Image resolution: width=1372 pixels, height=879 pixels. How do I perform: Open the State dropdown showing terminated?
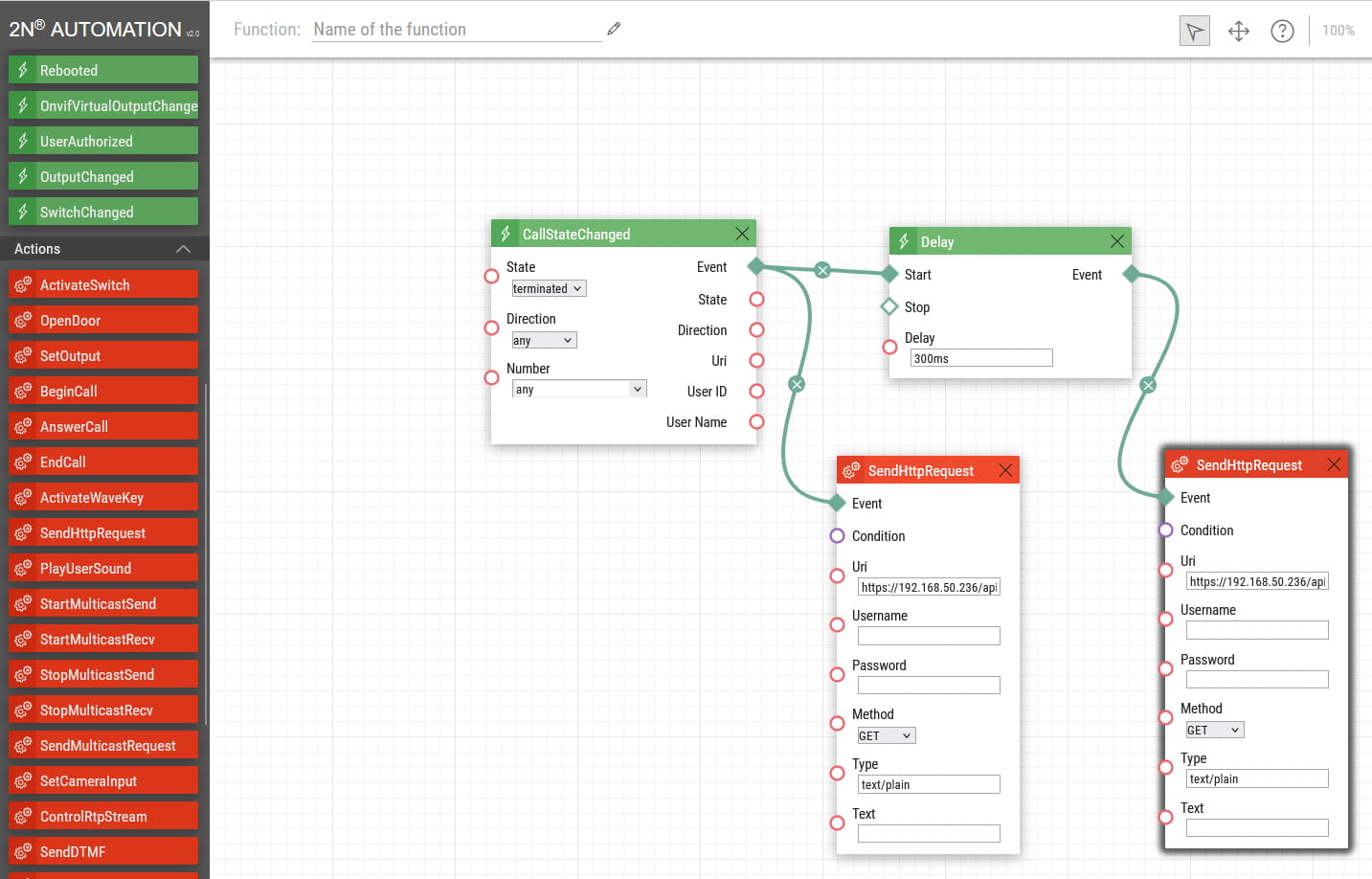549,288
